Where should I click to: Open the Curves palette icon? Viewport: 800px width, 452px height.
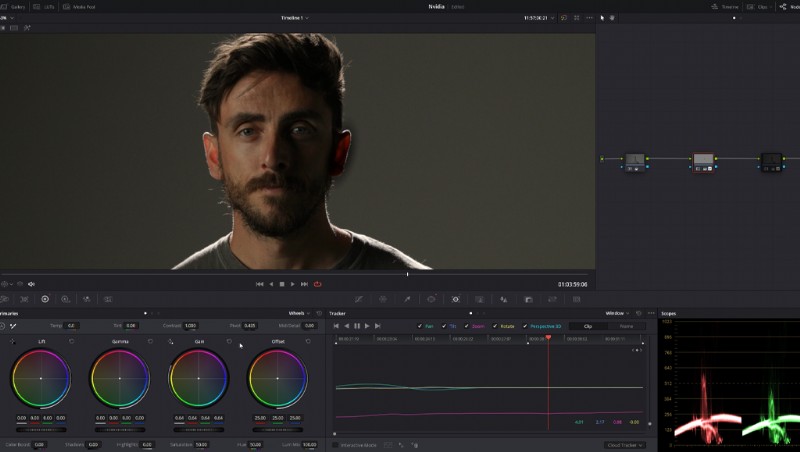click(359, 299)
